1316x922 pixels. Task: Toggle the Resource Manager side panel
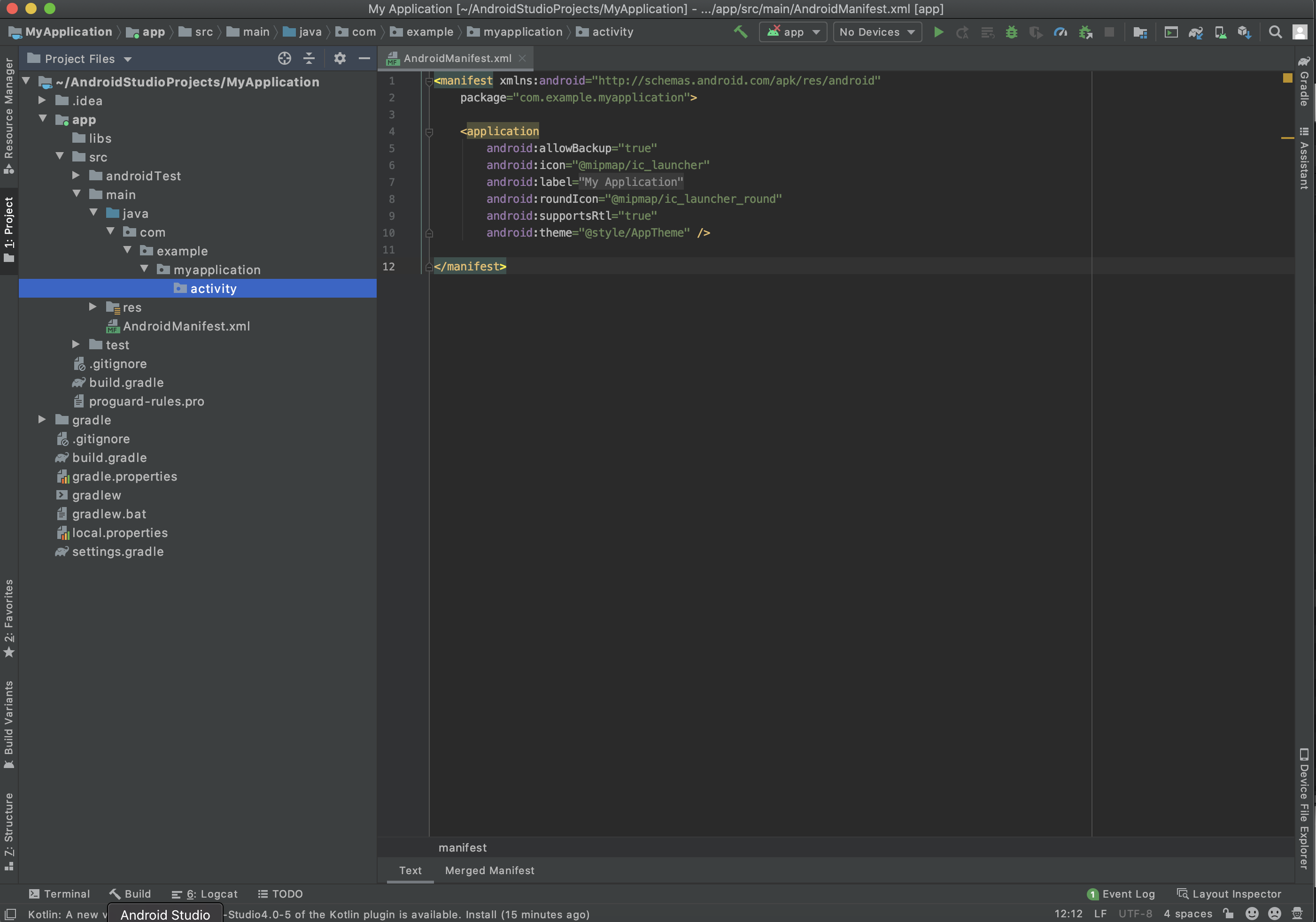(8, 115)
